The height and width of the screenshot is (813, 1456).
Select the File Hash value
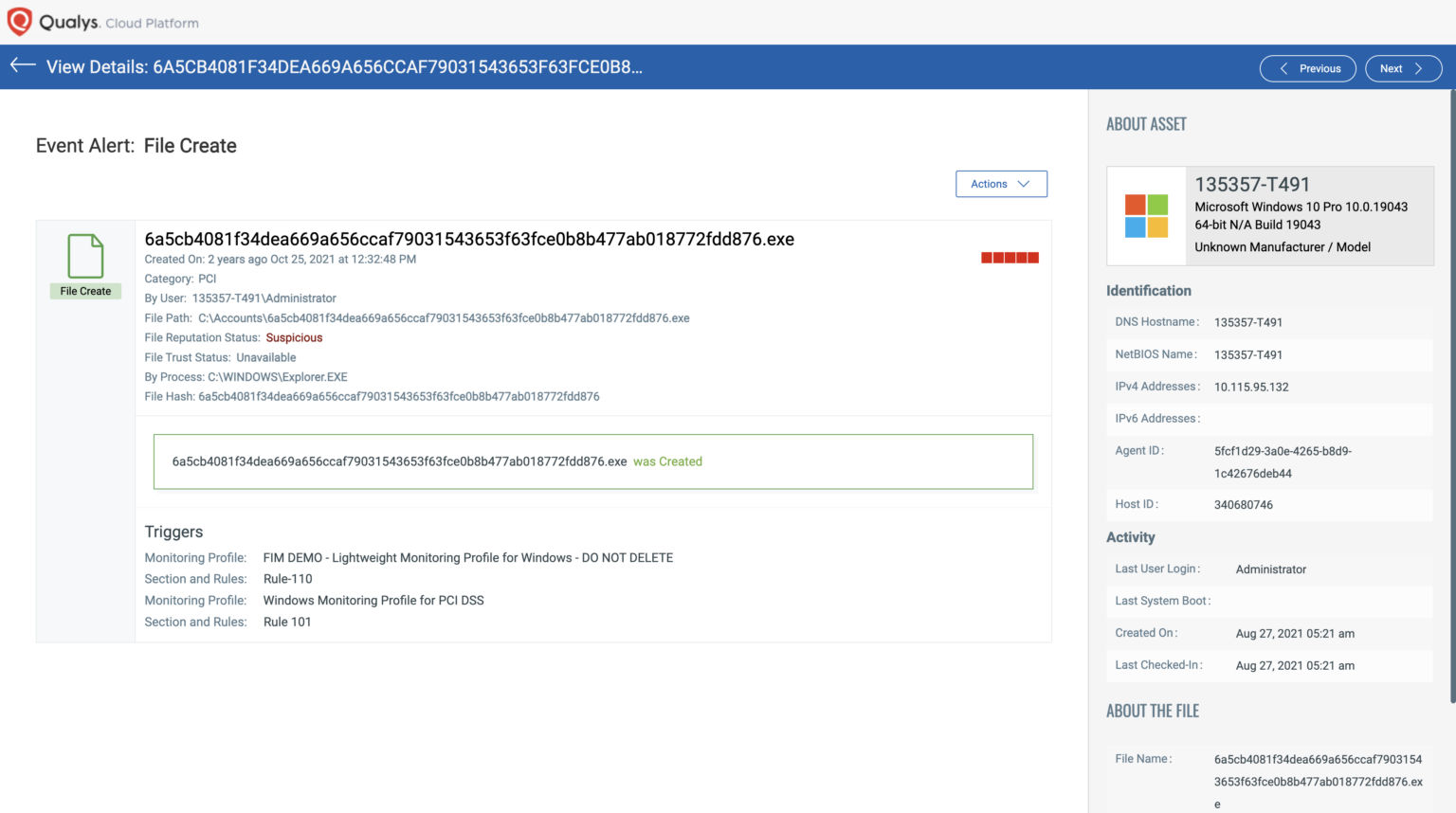tap(398, 396)
